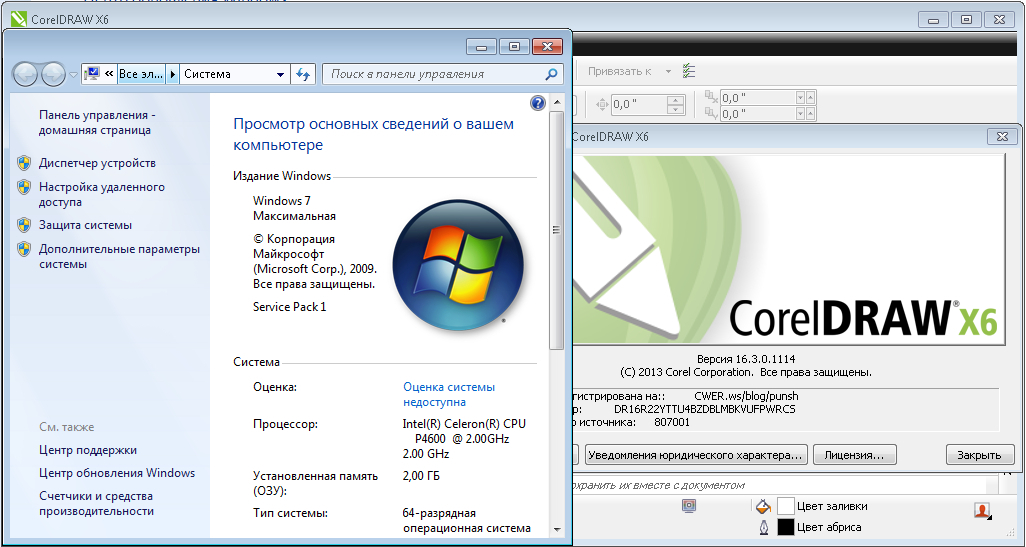This screenshot has height=547, width=1026.
Task: Open 'Дополнительные параметры системы' link
Action: point(120,256)
